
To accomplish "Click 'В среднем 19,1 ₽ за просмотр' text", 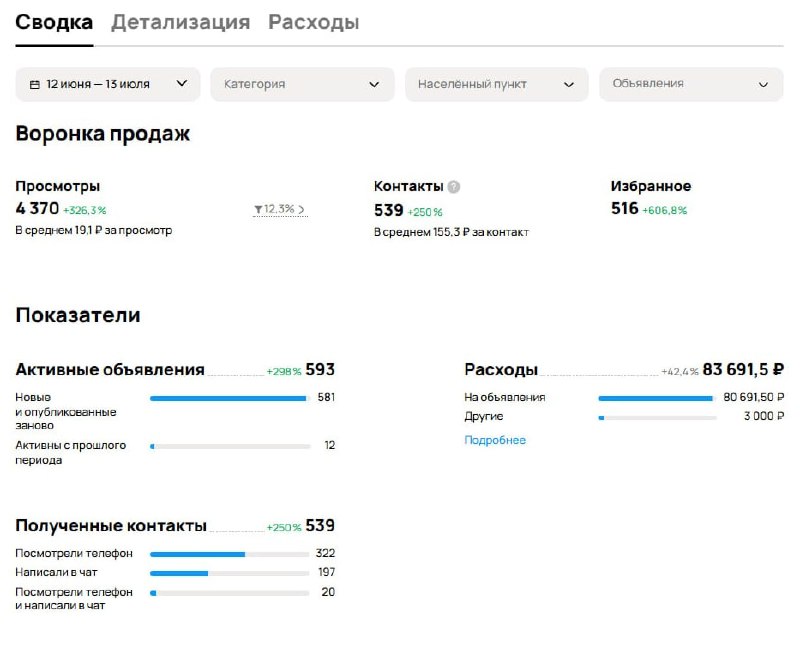I will click(94, 230).
